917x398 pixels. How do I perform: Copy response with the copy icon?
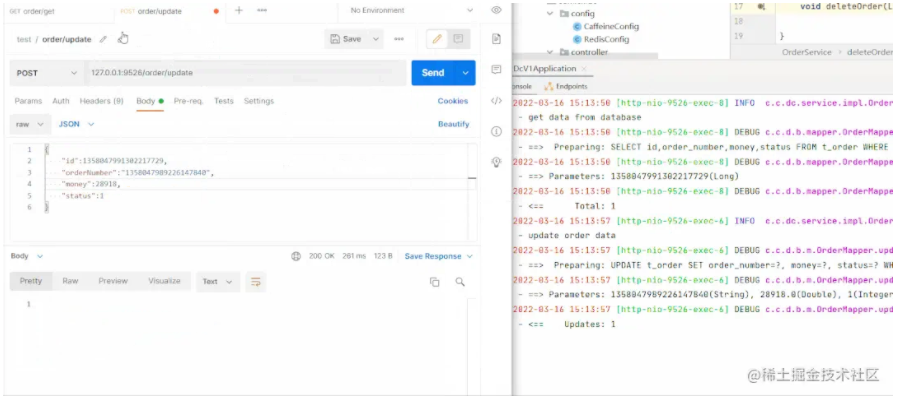435,282
